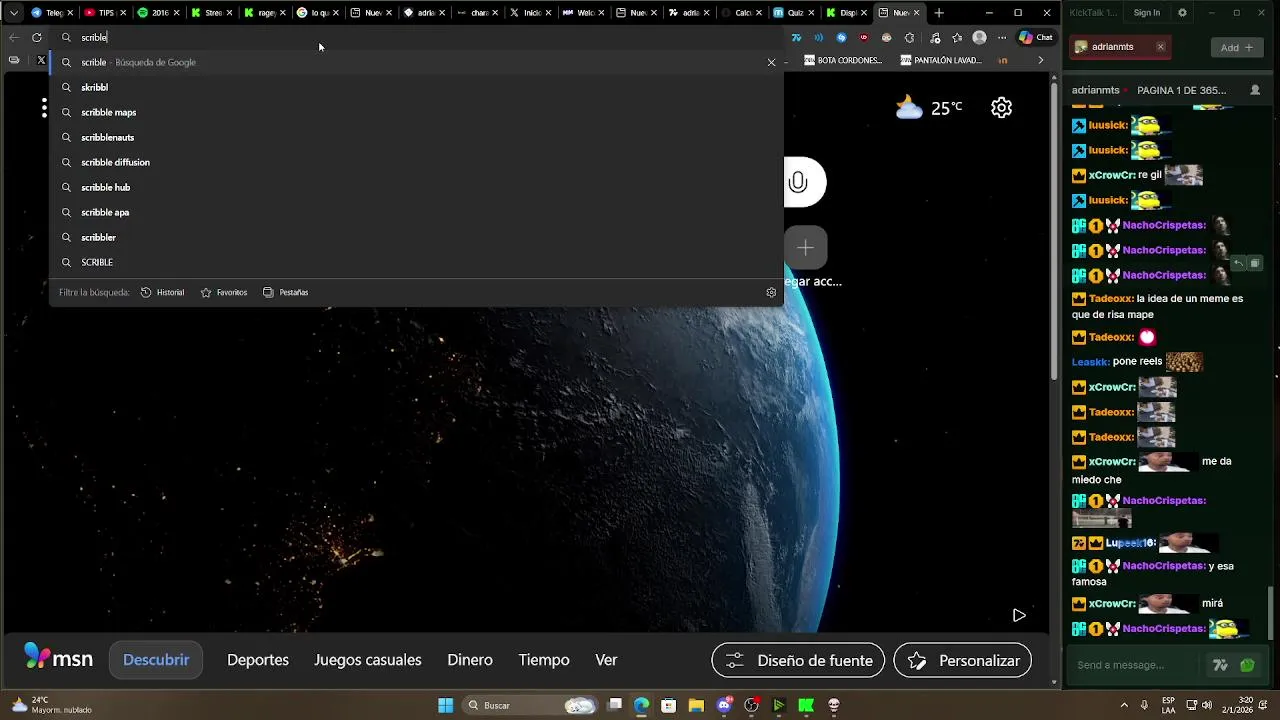This screenshot has height=720, width=1280.
Task: Click the taskbar Buscar search box
Action: tap(531, 705)
